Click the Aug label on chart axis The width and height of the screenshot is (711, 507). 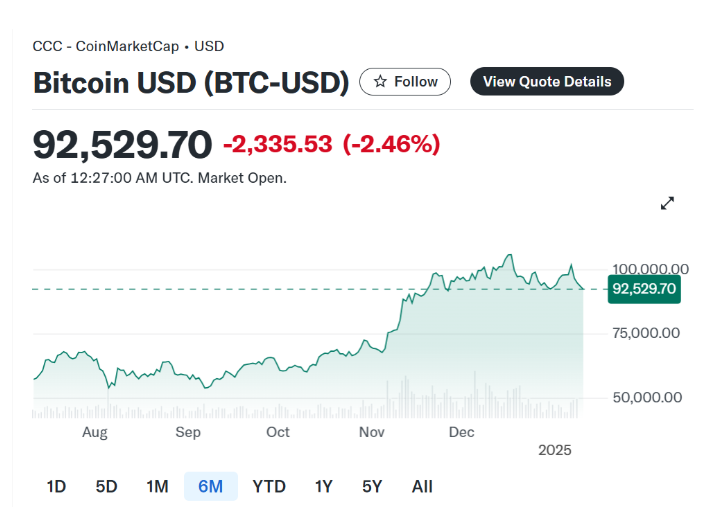click(94, 432)
